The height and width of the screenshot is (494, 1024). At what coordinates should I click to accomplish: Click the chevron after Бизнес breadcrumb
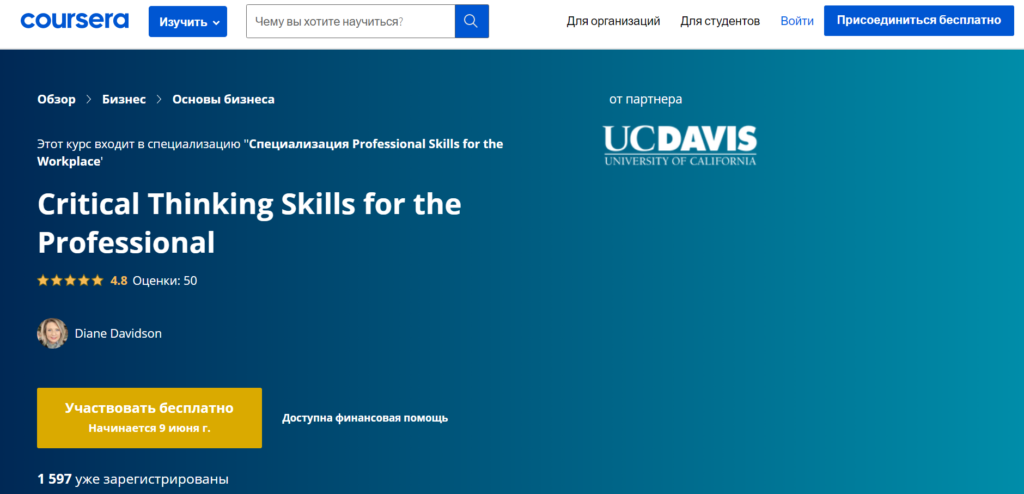coord(159,99)
